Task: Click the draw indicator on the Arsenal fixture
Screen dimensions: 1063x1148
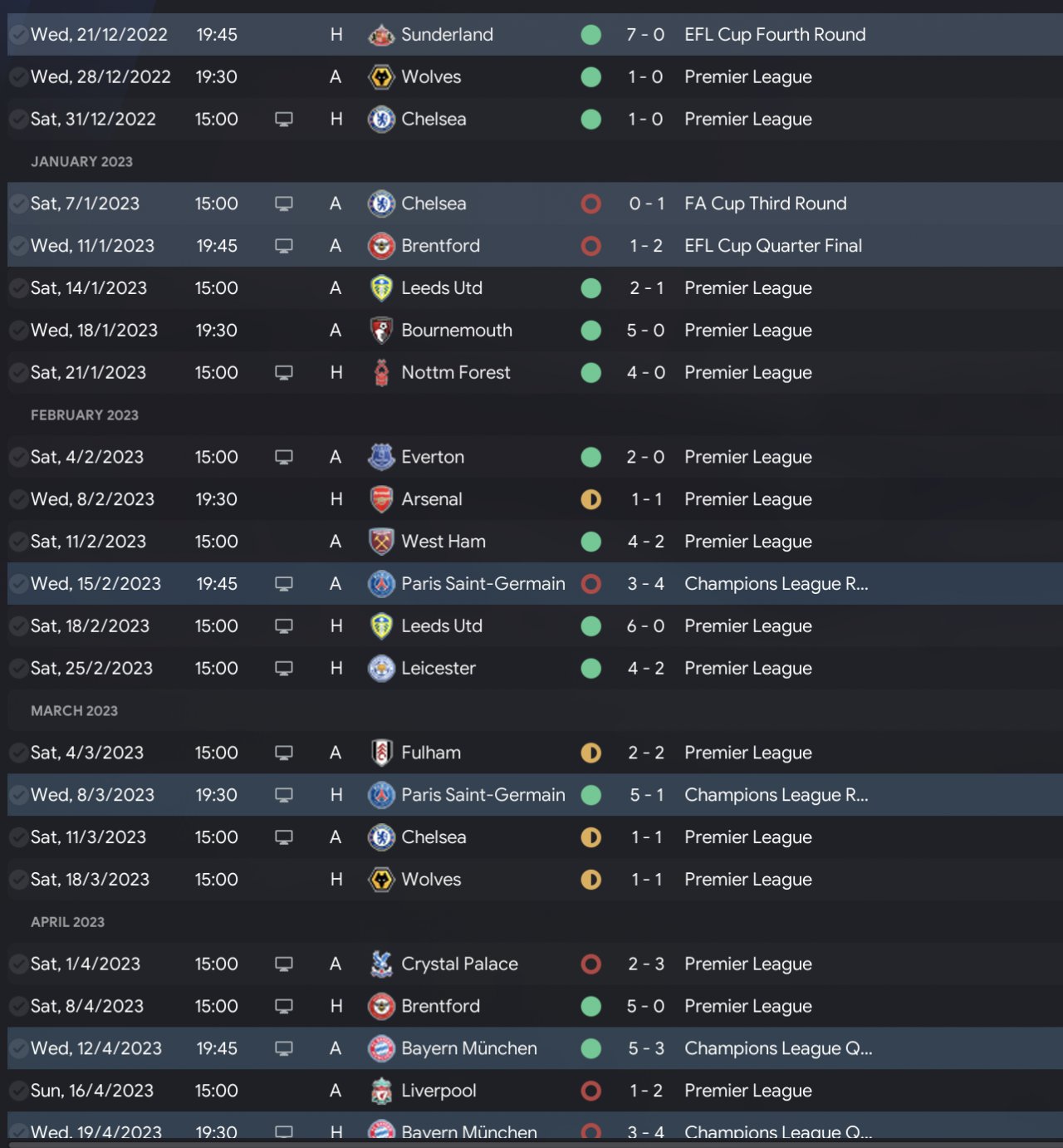Action: pyautogui.click(x=591, y=499)
